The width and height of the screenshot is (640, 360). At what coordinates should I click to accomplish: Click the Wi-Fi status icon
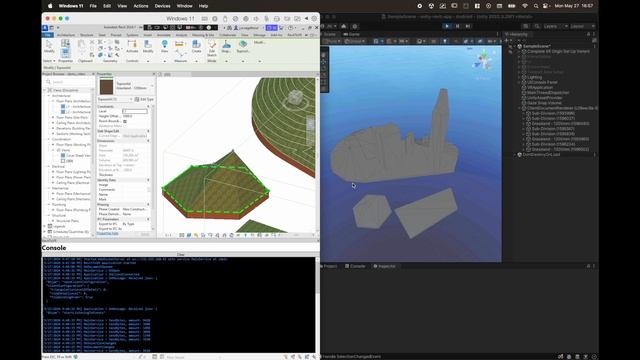point(525,6)
